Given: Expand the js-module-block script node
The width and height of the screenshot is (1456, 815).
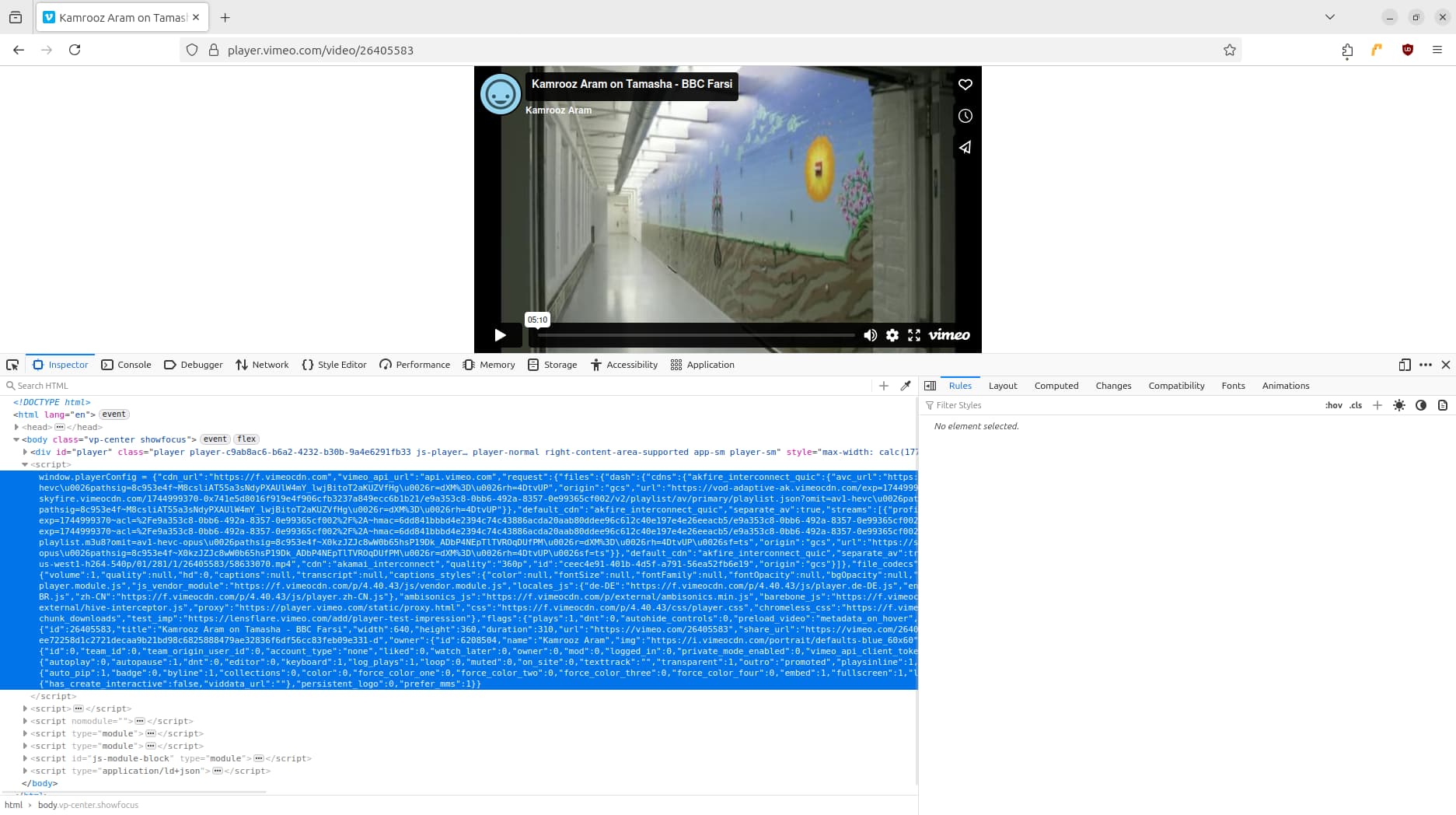Looking at the screenshot, I should coord(25,758).
